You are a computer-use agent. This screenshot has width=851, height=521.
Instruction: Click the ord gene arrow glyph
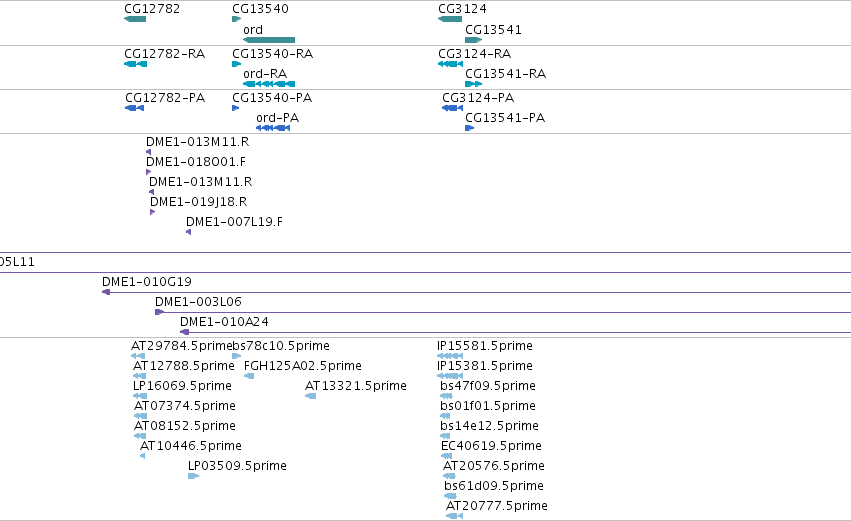pos(269,40)
